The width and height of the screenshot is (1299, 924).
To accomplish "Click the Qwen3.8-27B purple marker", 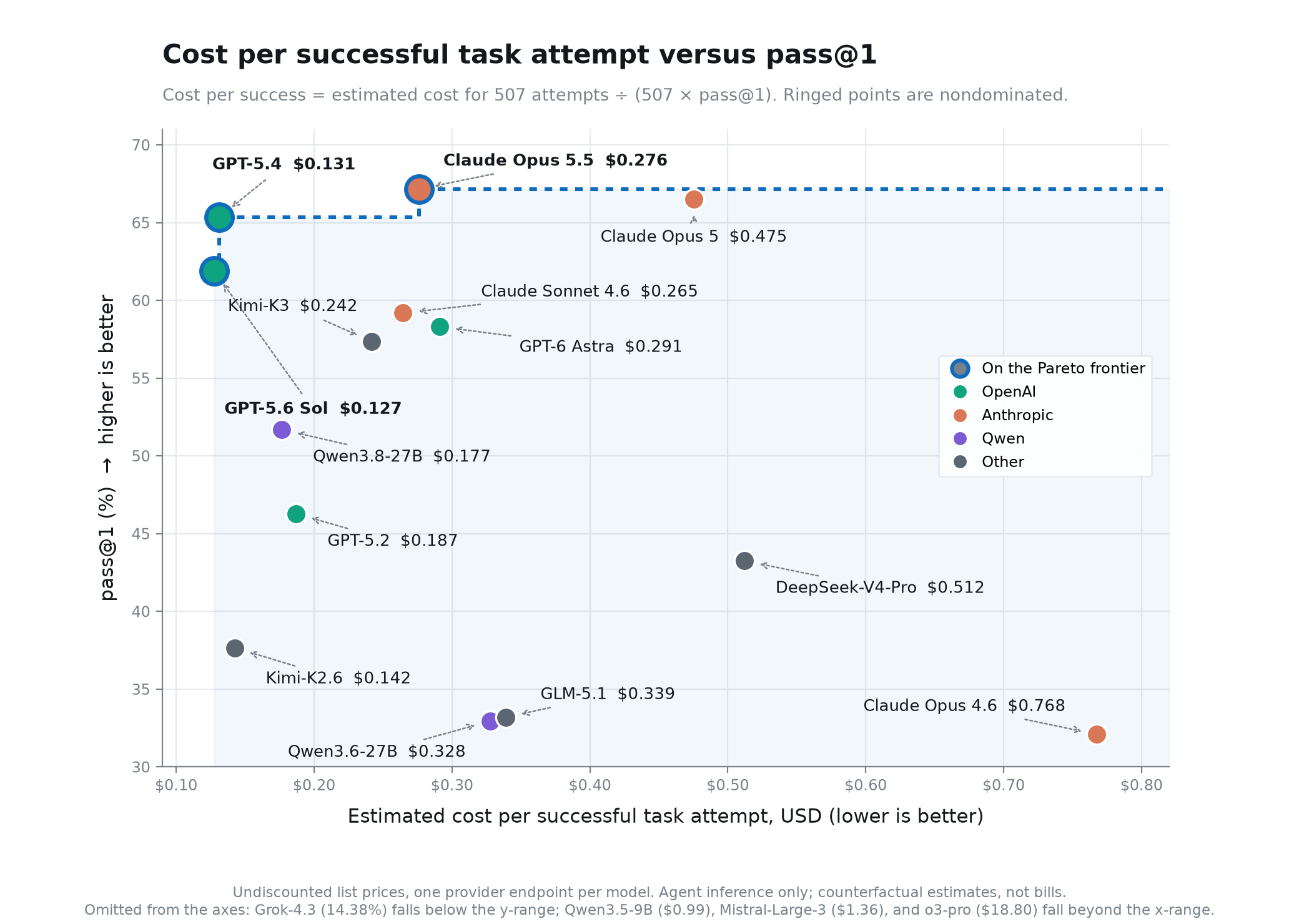I will (x=282, y=430).
